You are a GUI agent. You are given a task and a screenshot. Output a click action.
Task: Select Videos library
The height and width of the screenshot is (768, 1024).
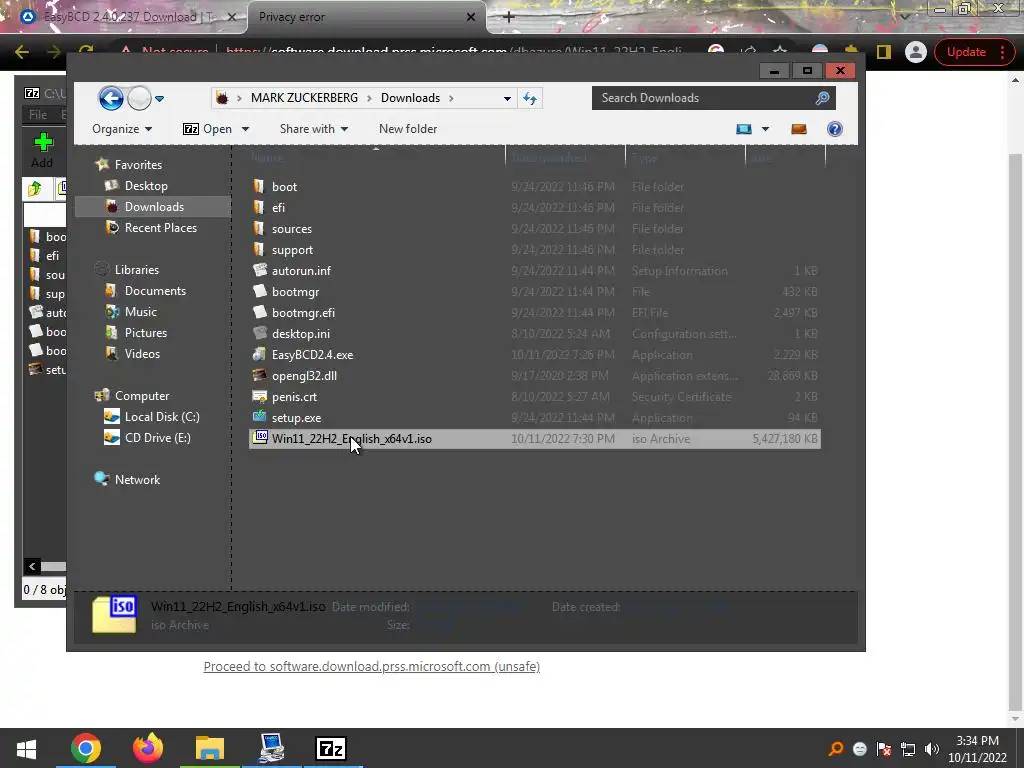(142, 353)
